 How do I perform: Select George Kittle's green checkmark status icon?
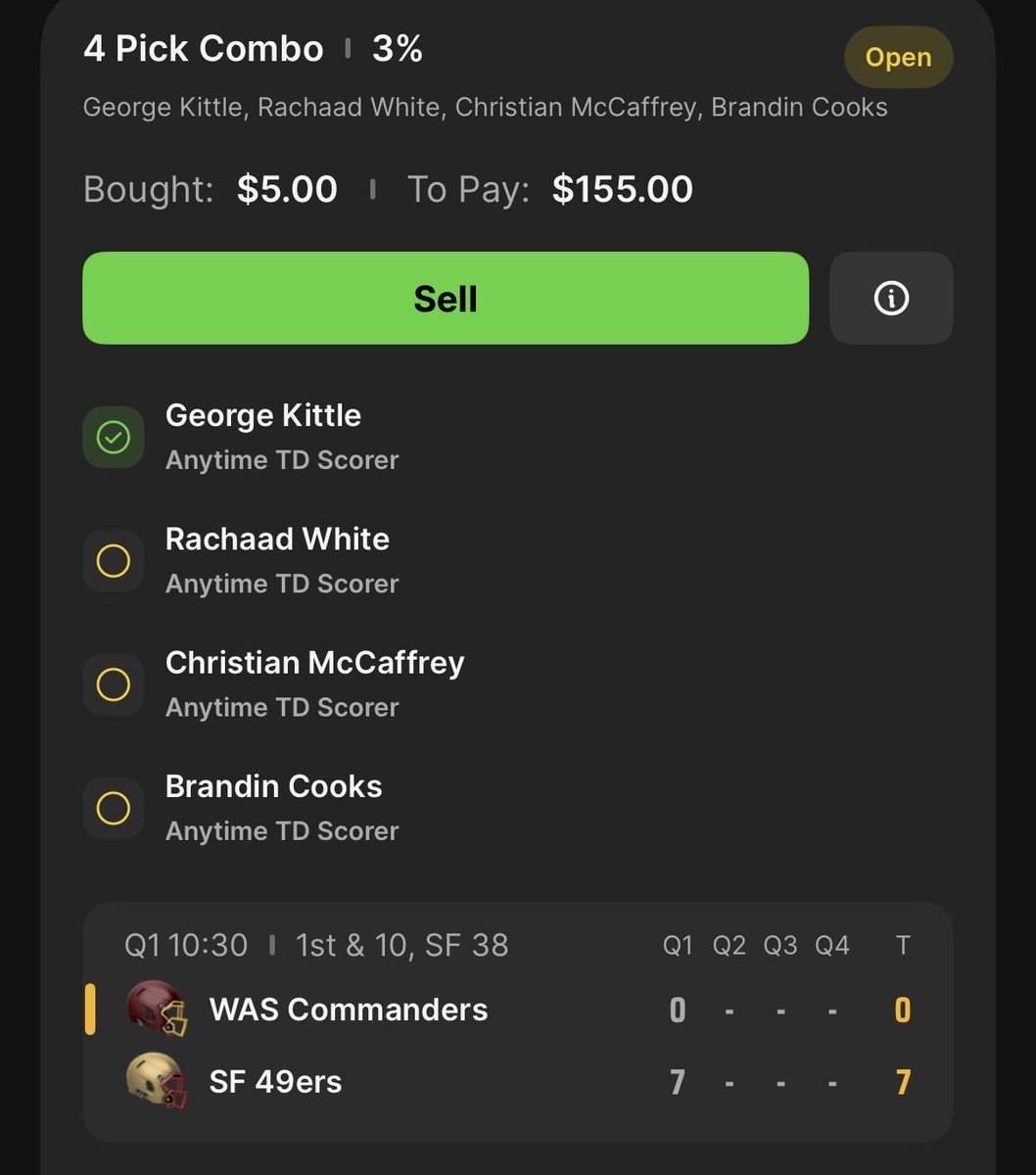point(114,437)
